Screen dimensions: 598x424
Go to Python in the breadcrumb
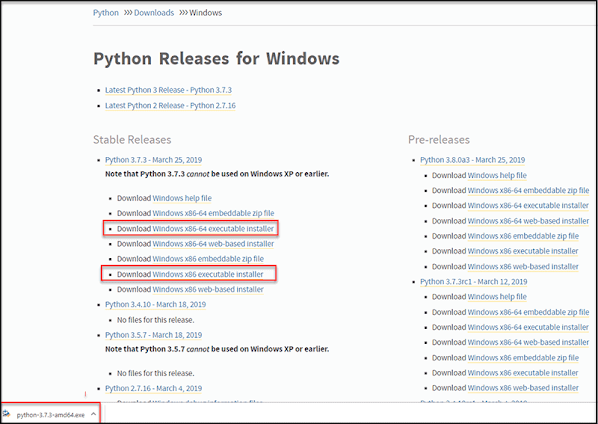coord(106,13)
